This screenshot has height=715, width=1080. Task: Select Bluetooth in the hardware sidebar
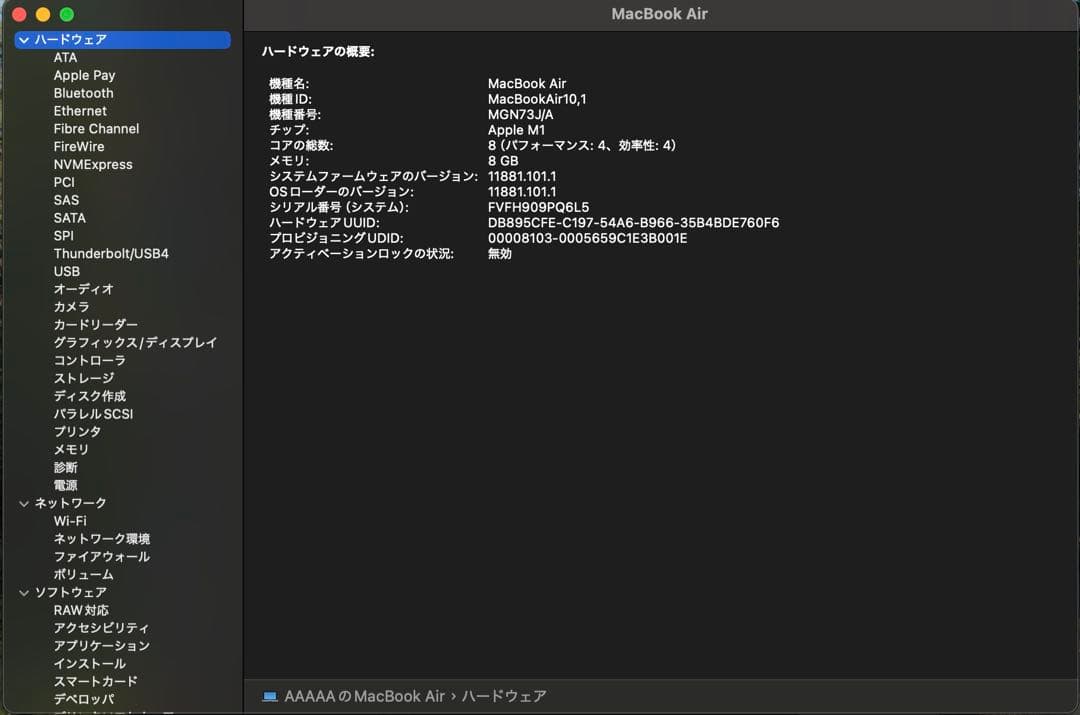coord(83,93)
